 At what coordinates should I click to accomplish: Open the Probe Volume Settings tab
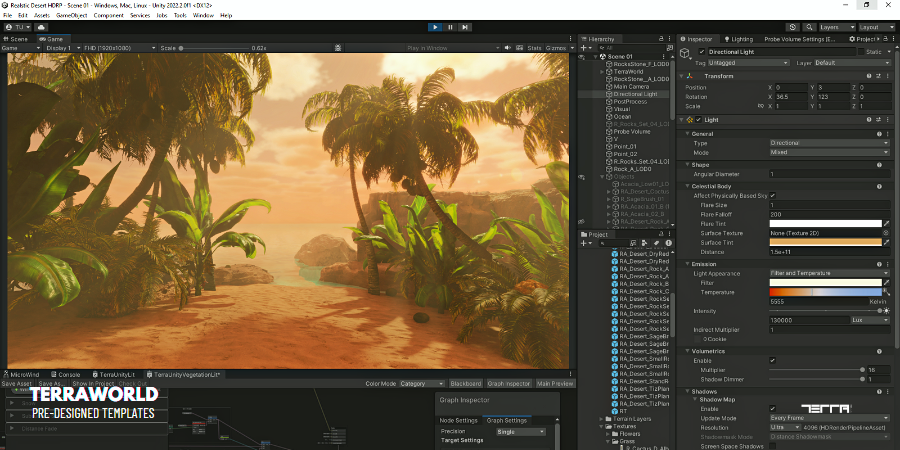click(x=800, y=39)
